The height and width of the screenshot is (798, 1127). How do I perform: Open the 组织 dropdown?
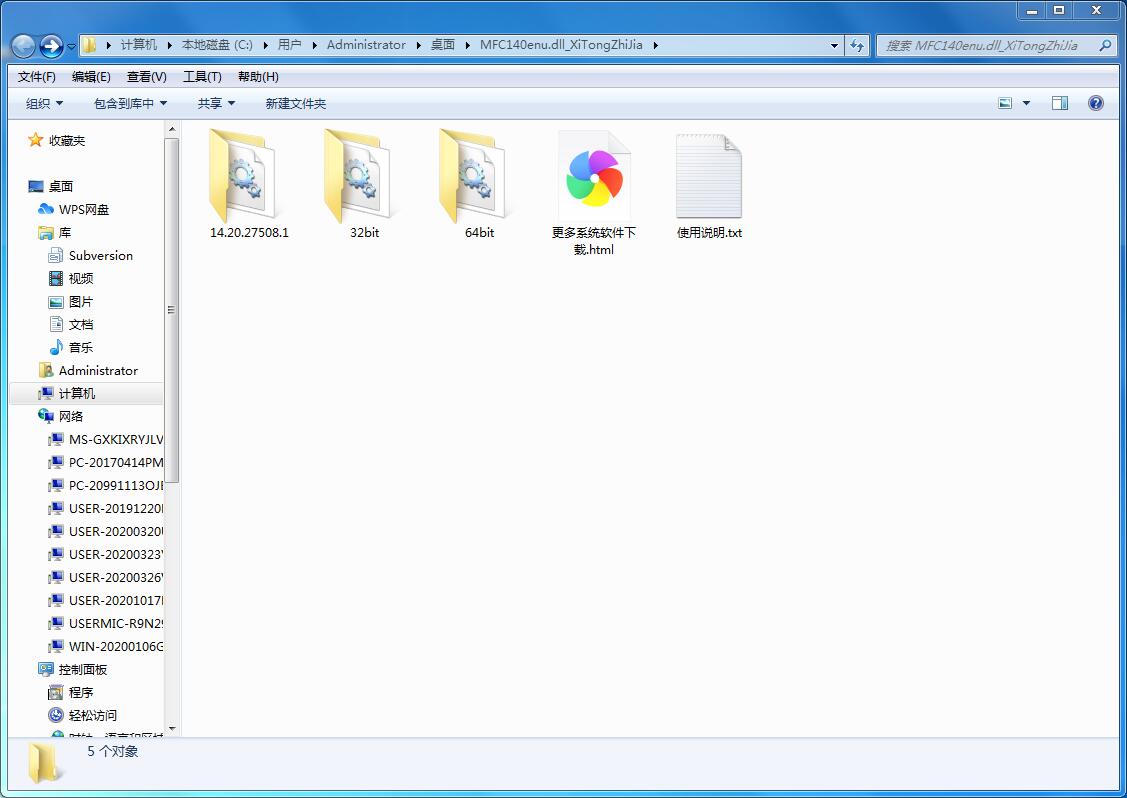(x=44, y=104)
